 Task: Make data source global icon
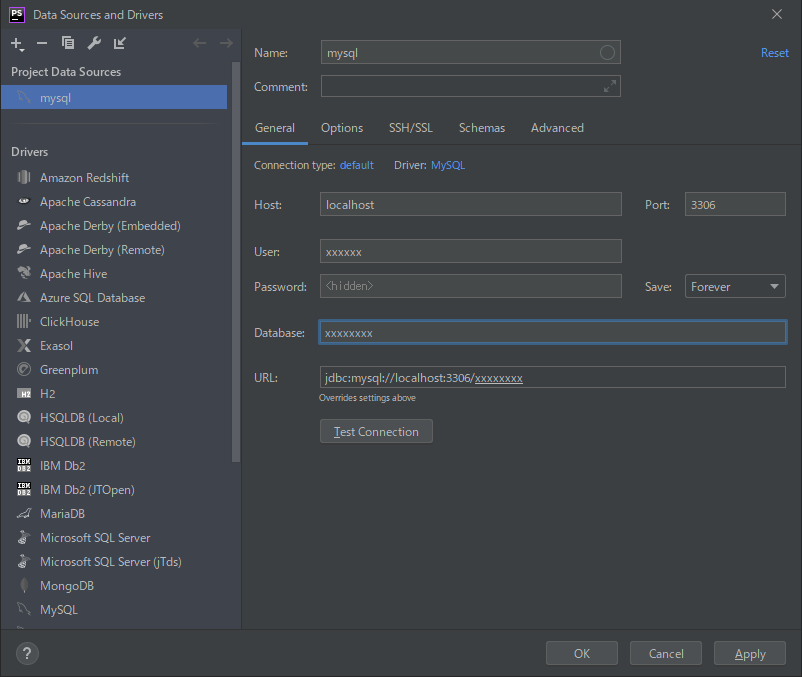point(119,43)
